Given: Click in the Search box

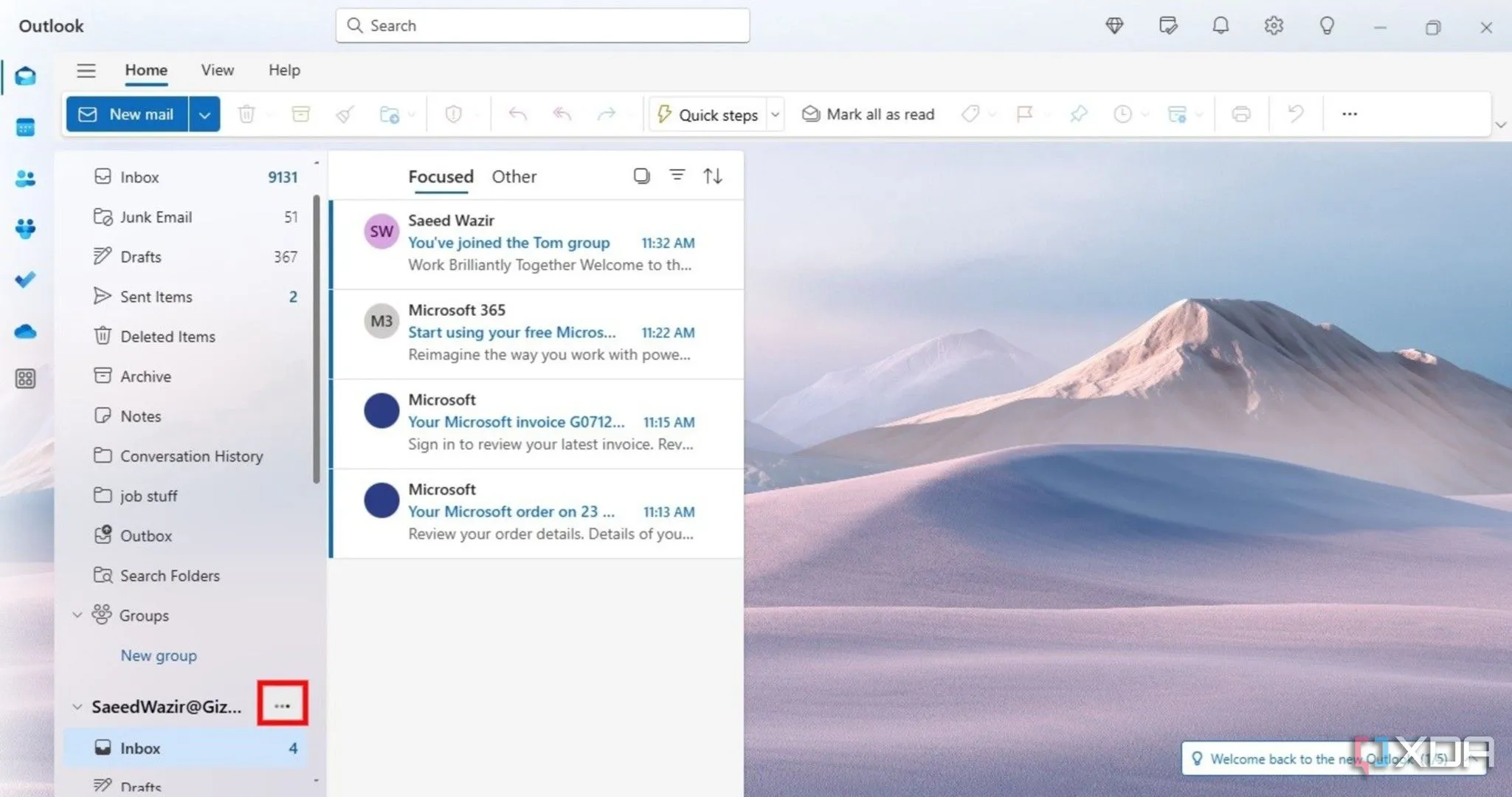Looking at the screenshot, I should 542,26.
